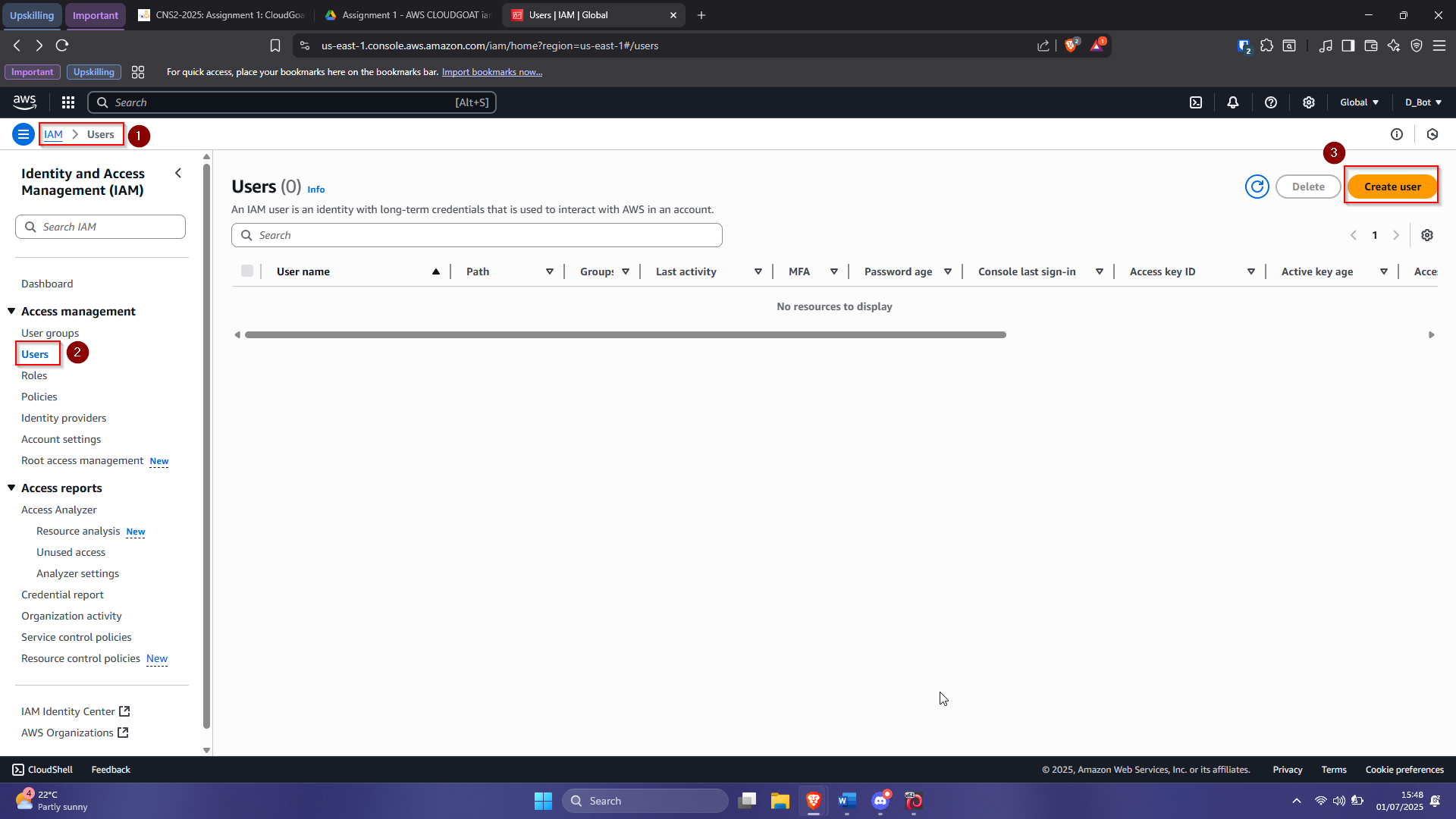Open the browser extensions puzzle icon
The image size is (1456, 819).
click(1266, 45)
